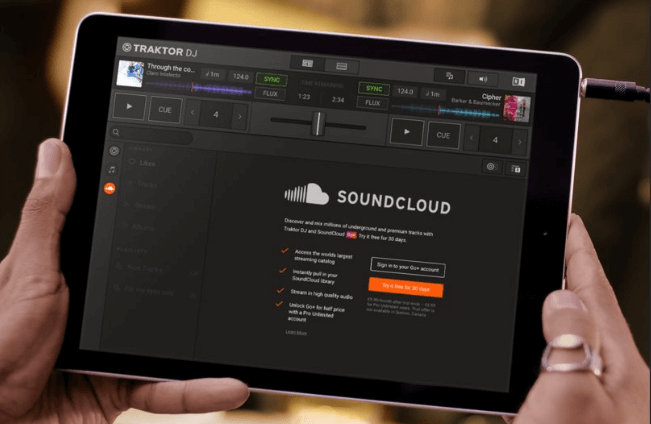Tap right deck loop size value 4

coord(495,140)
